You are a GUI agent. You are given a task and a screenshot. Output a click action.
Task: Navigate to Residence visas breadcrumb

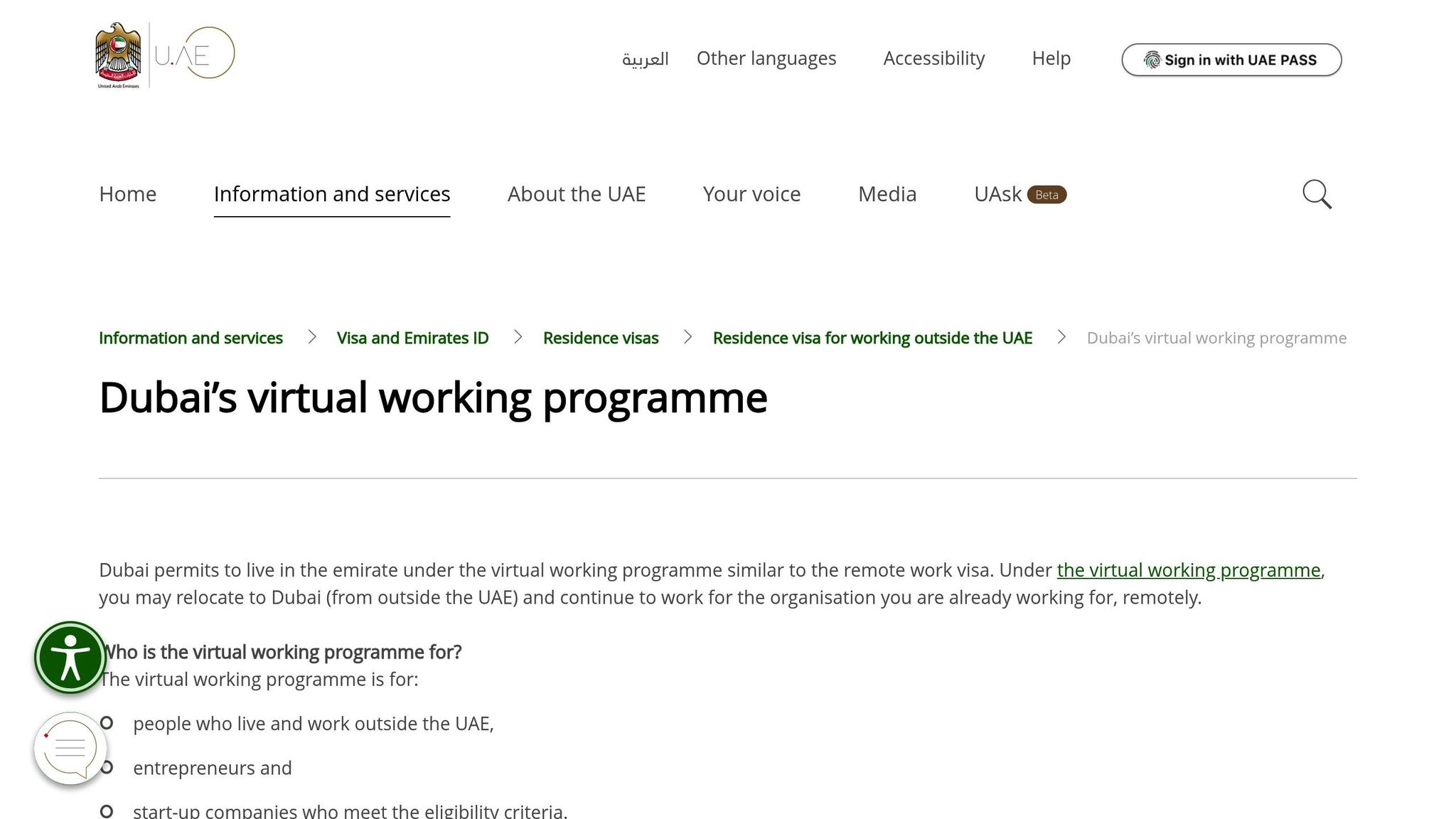tap(600, 338)
